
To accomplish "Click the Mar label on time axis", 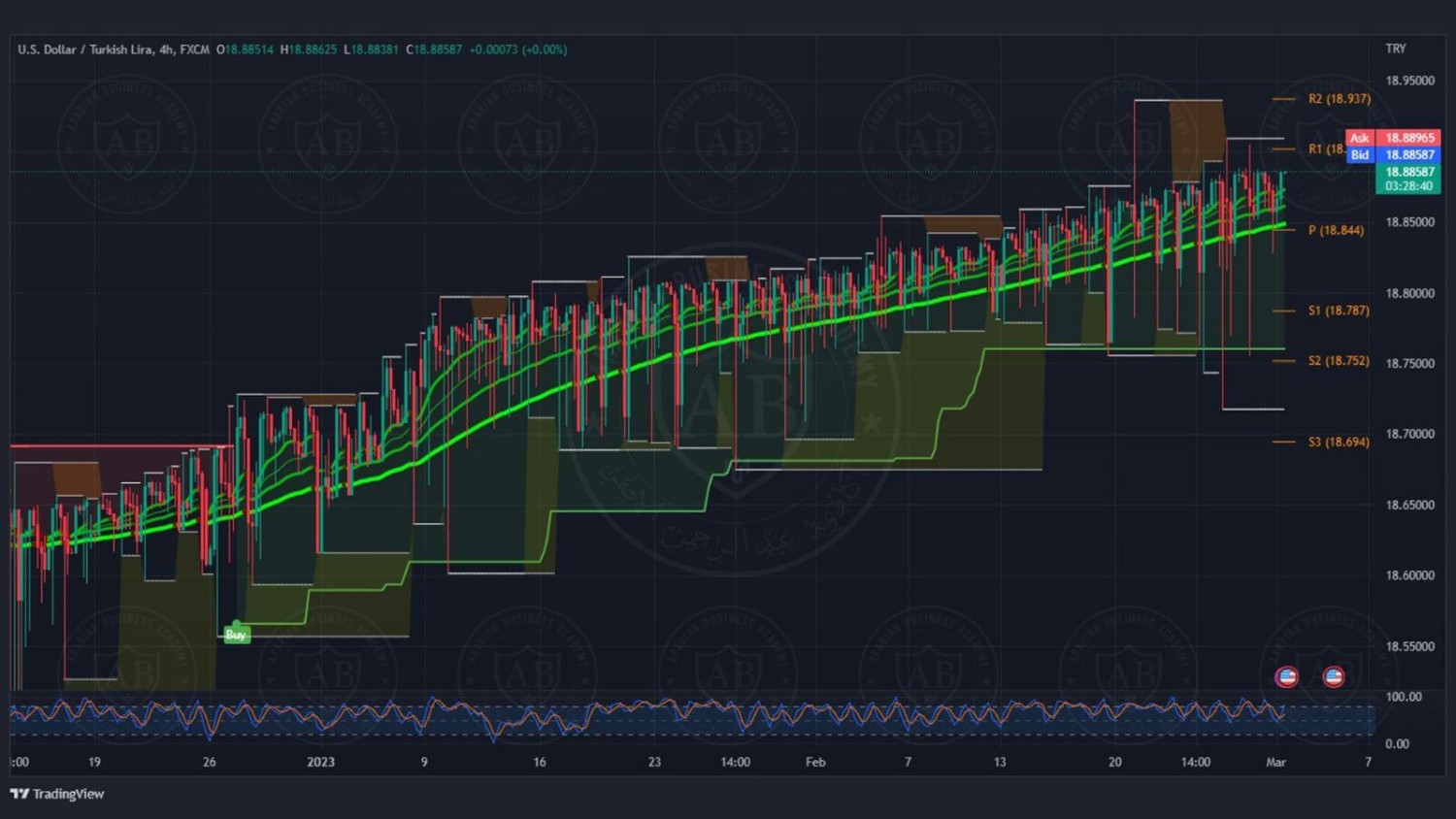I will 1275,762.
